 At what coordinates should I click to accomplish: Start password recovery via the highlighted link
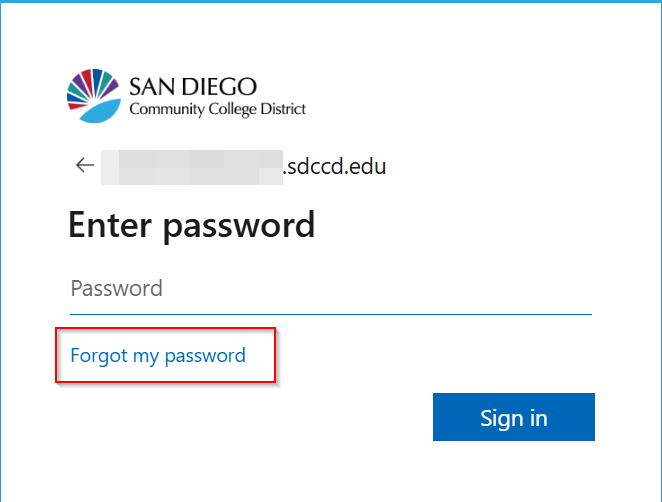(158, 355)
